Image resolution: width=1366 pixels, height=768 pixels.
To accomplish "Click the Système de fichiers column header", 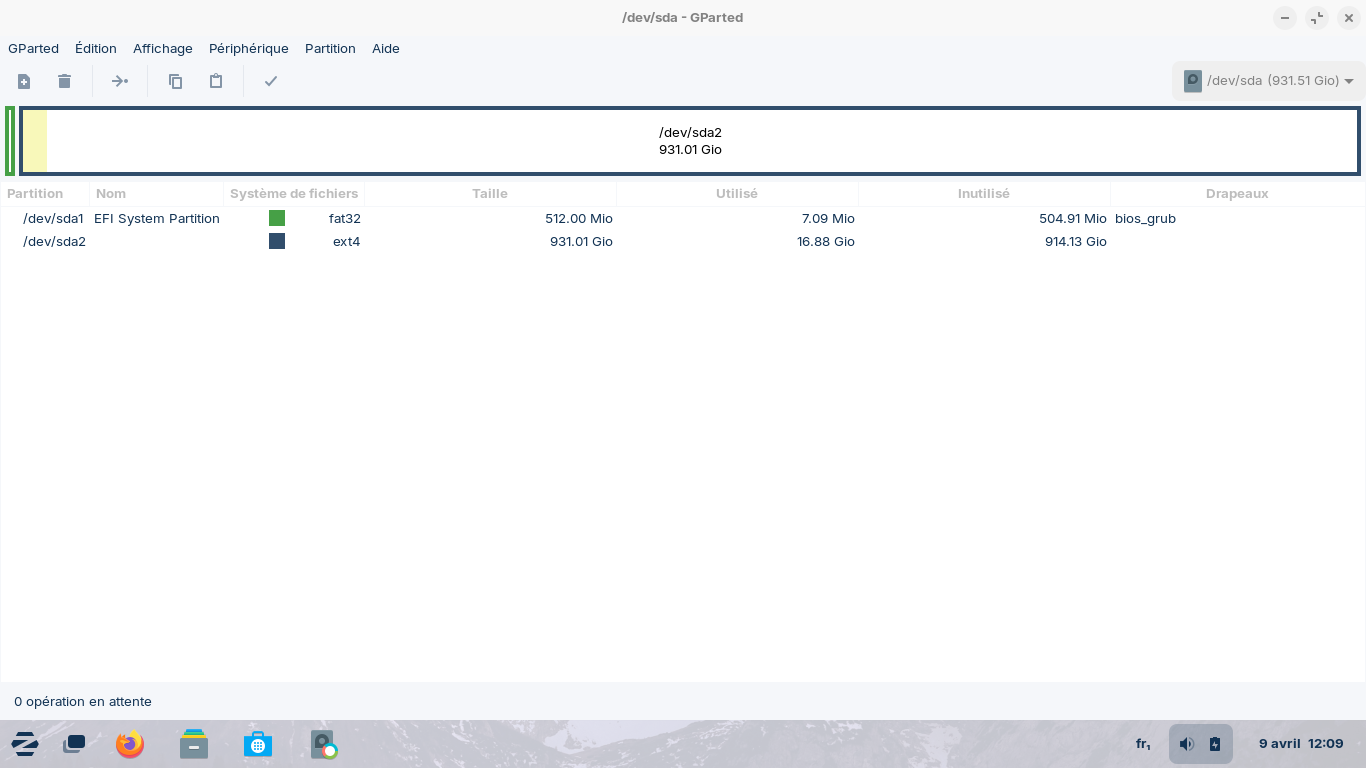I will point(293,194).
